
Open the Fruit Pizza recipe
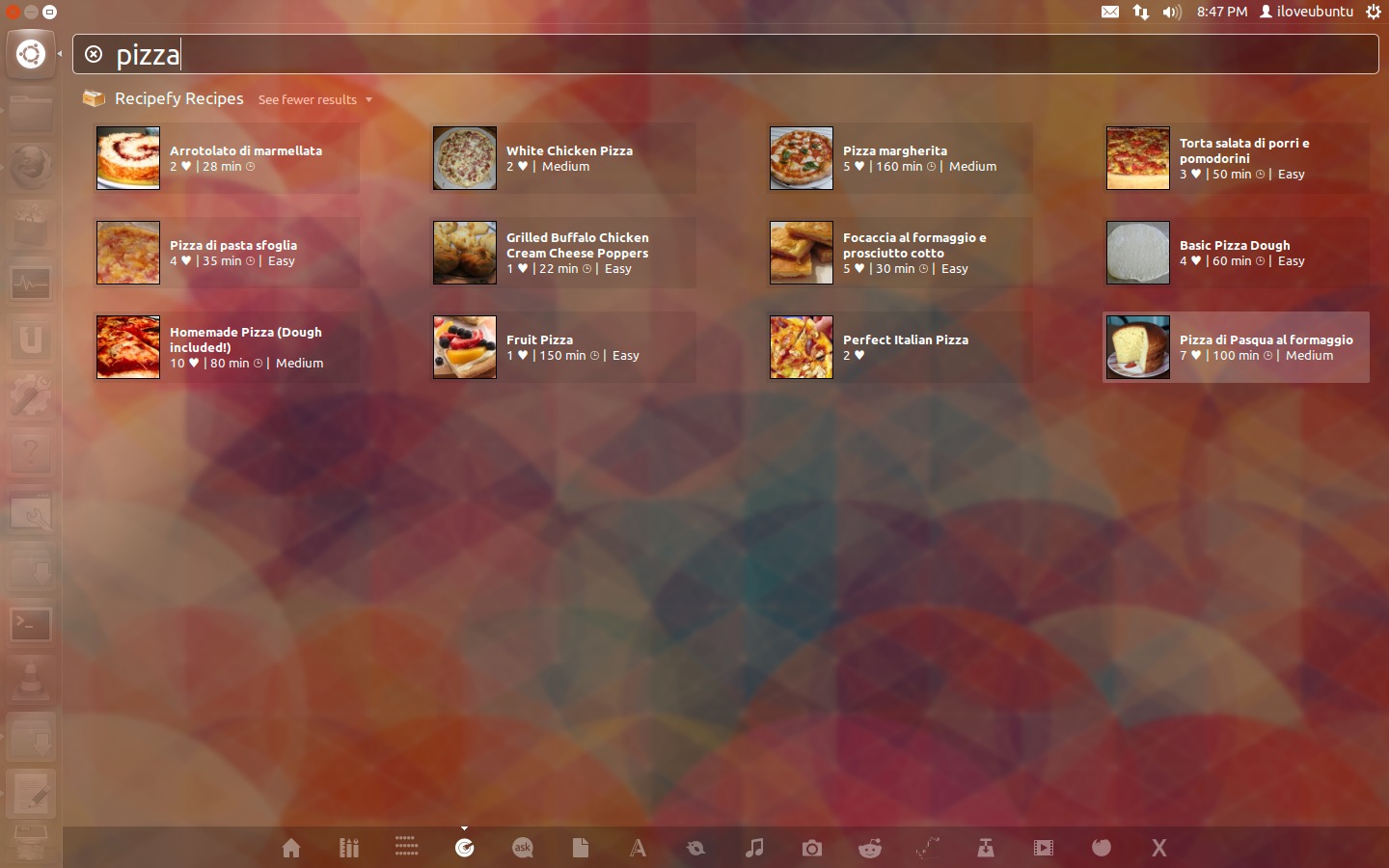563,347
